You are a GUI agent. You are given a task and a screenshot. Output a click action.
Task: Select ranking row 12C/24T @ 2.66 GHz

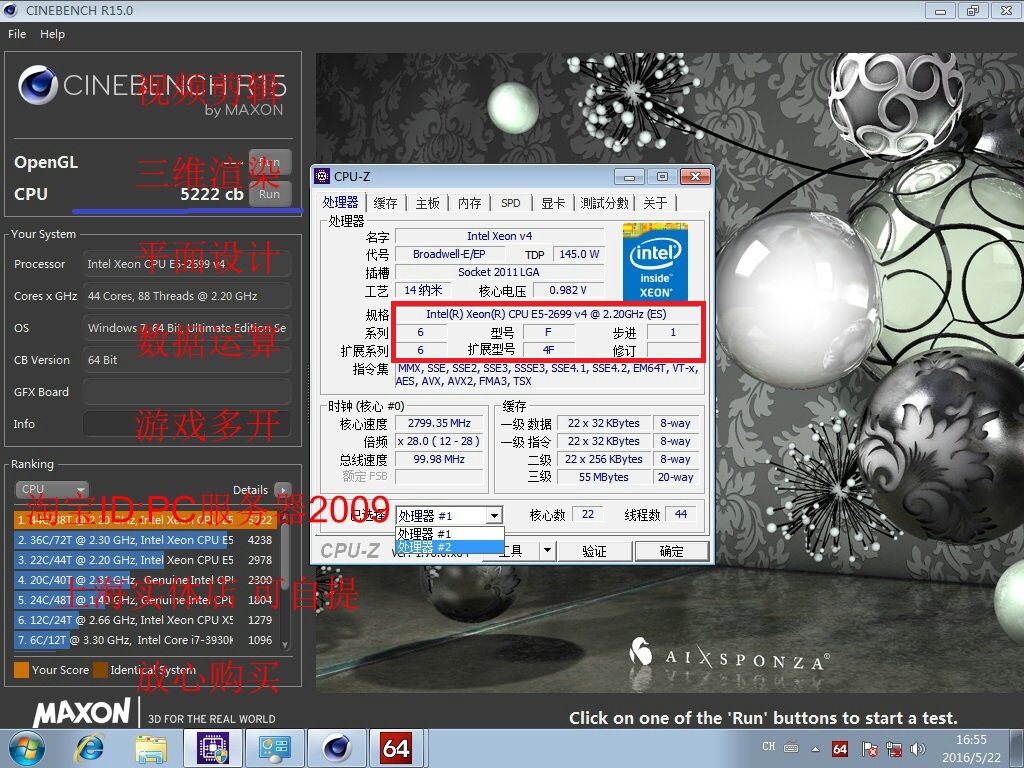(x=144, y=620)
